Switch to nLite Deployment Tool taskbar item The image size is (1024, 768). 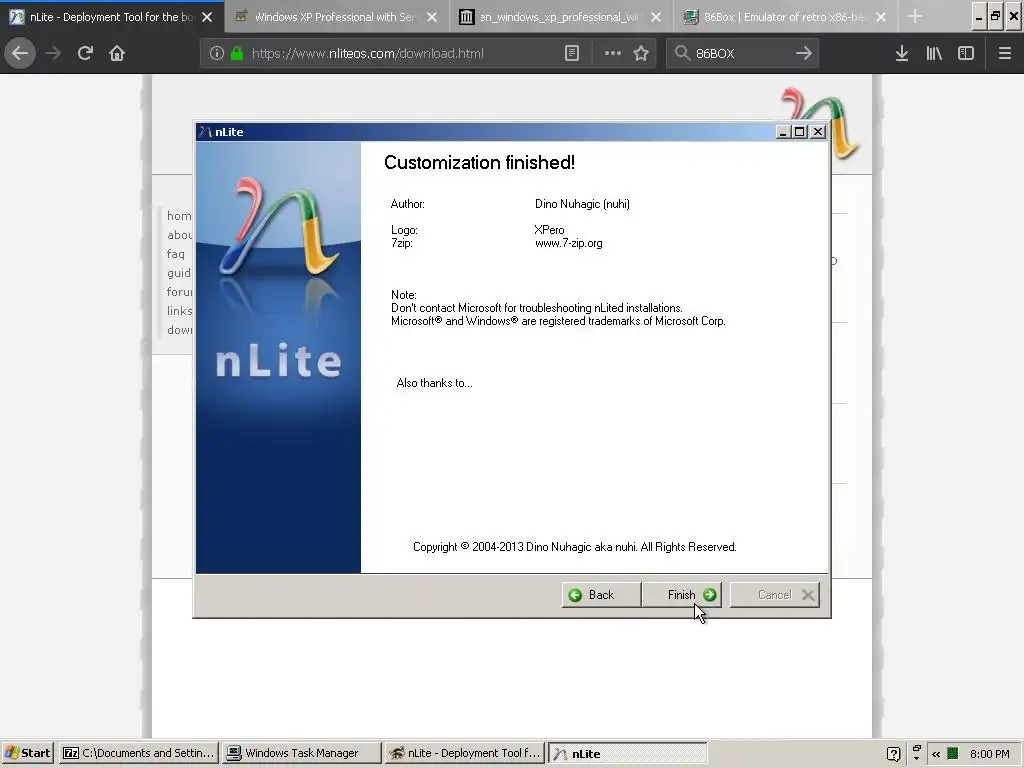(464, 753)
